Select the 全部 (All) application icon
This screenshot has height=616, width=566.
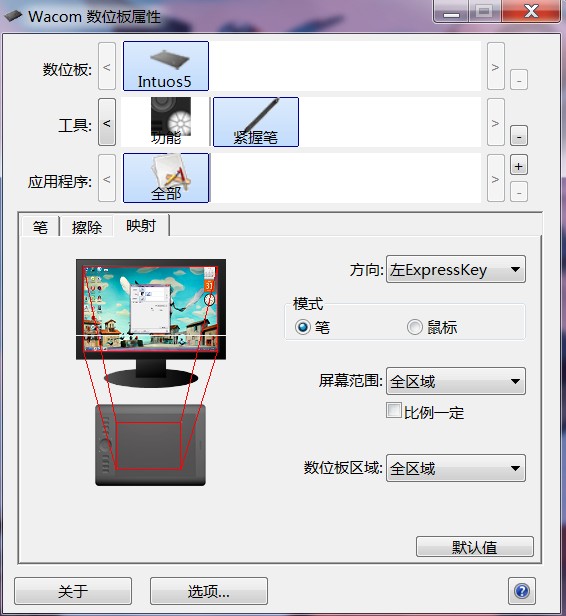(166, 178)
